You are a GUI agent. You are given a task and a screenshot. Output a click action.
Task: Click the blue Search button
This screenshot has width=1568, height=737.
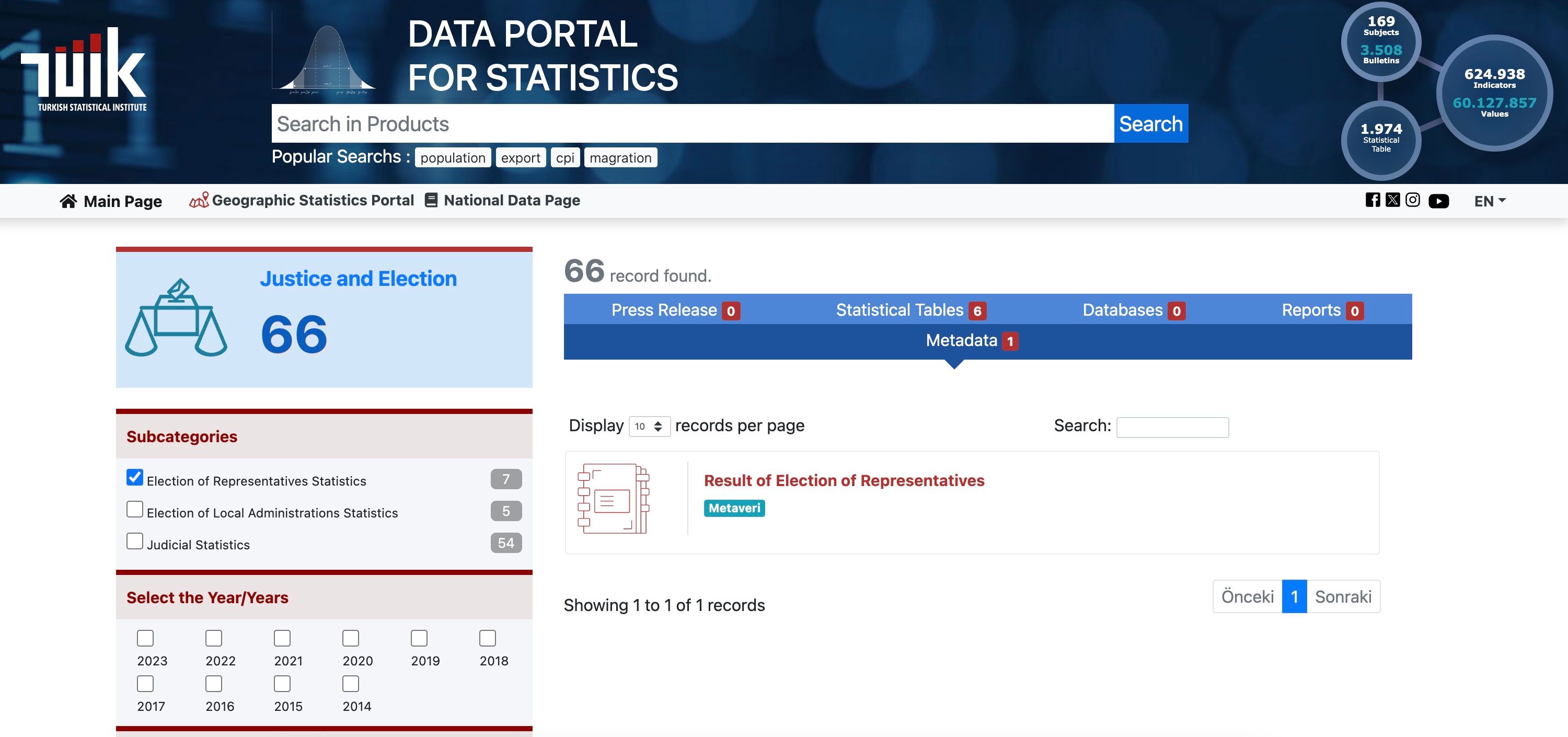(1150, 124)
